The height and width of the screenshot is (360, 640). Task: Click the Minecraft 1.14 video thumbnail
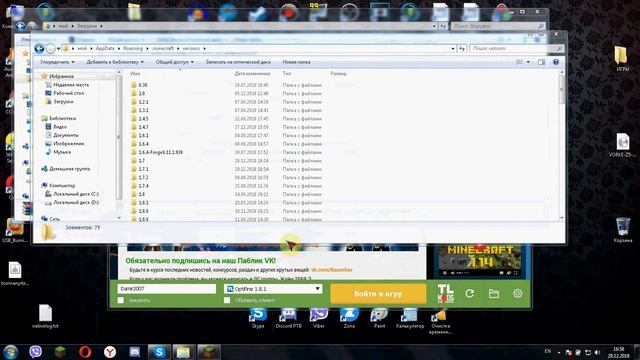tap(479, 260)
